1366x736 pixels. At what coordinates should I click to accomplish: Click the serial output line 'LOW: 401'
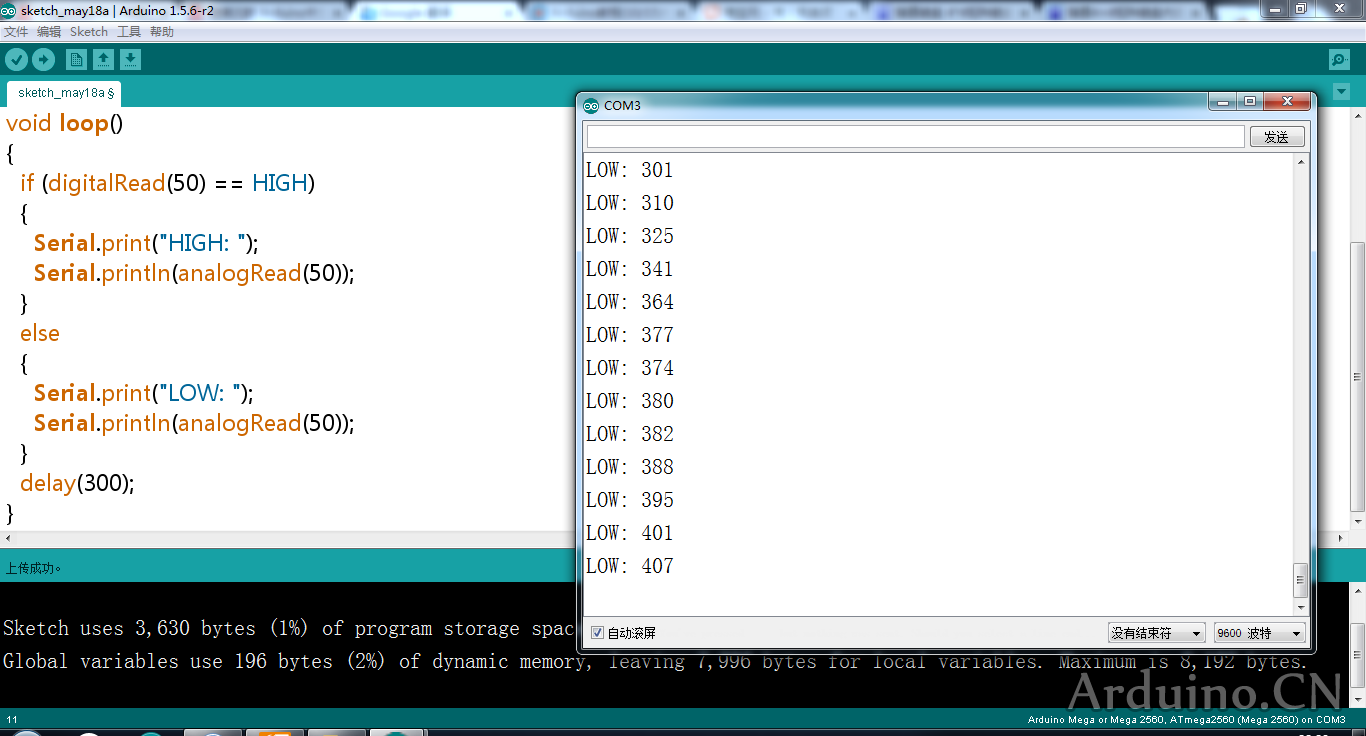630,533
